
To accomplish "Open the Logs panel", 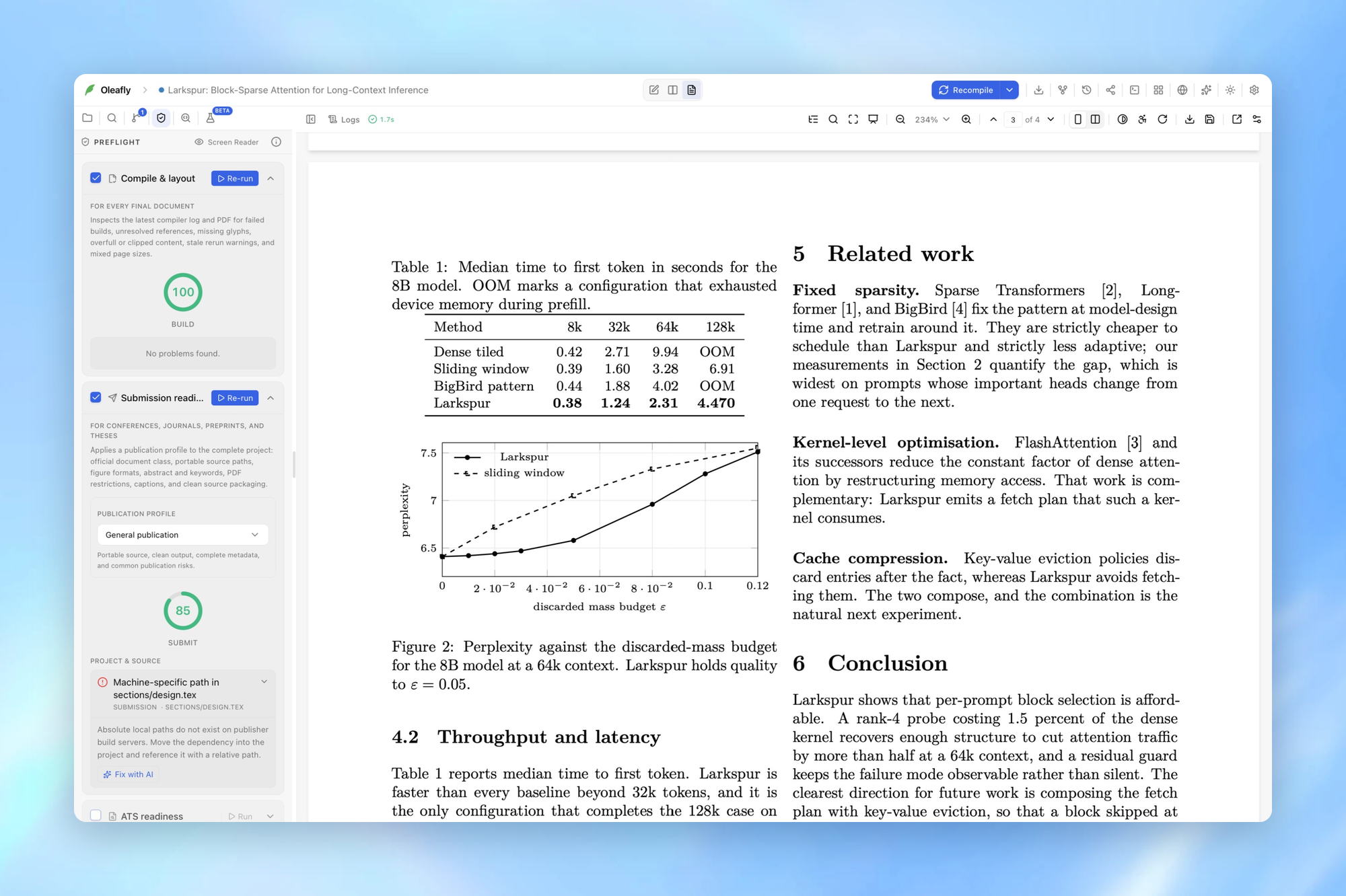I will click(x=344, y=119).
